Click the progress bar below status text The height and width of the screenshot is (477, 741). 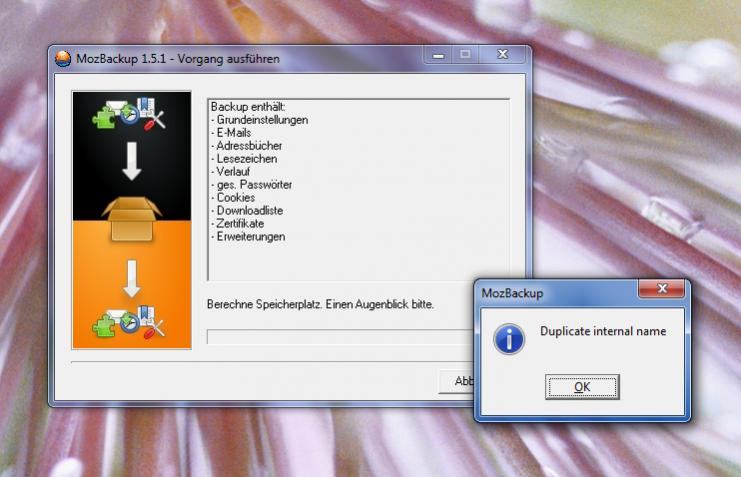click(x=340, y=337)
